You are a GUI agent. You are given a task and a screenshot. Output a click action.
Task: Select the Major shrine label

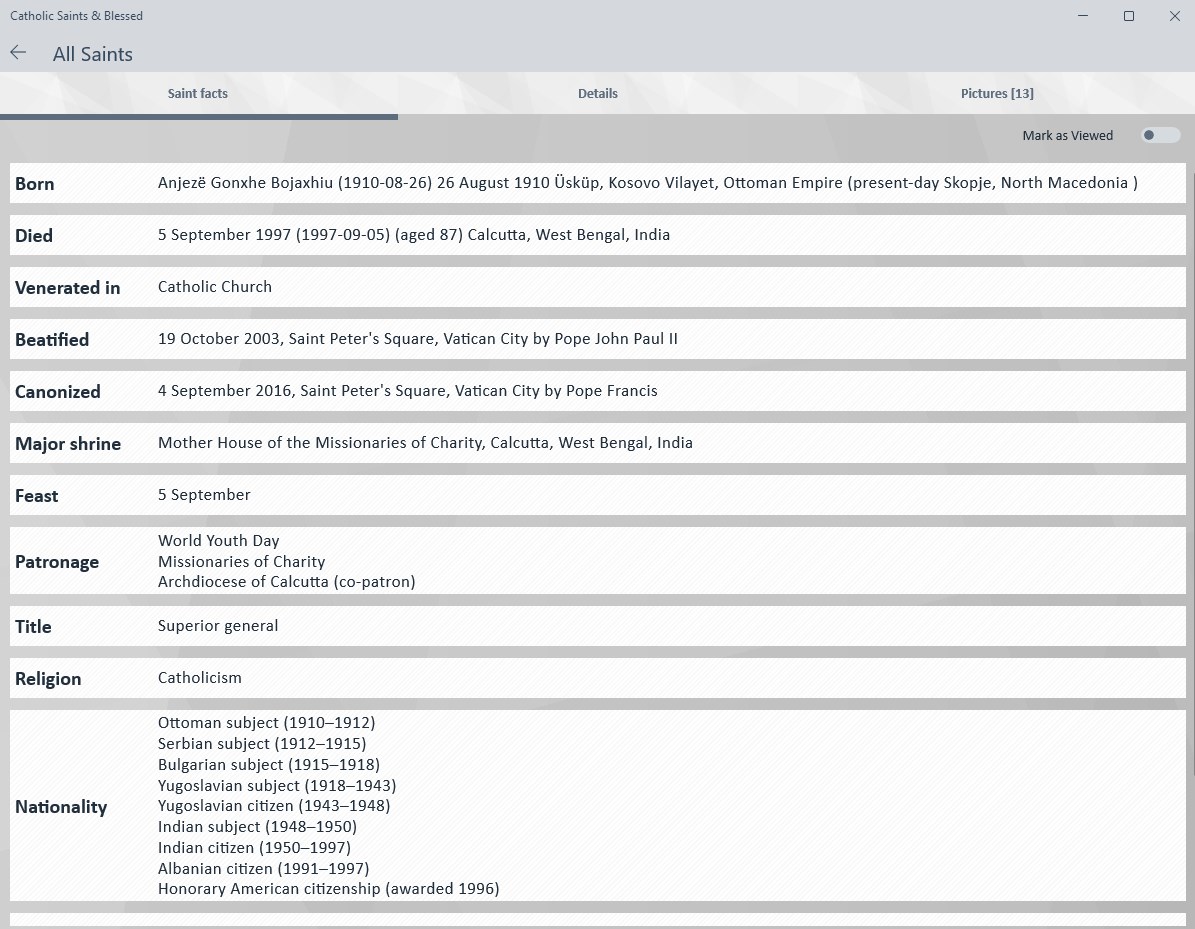click(x=68, y=444)
